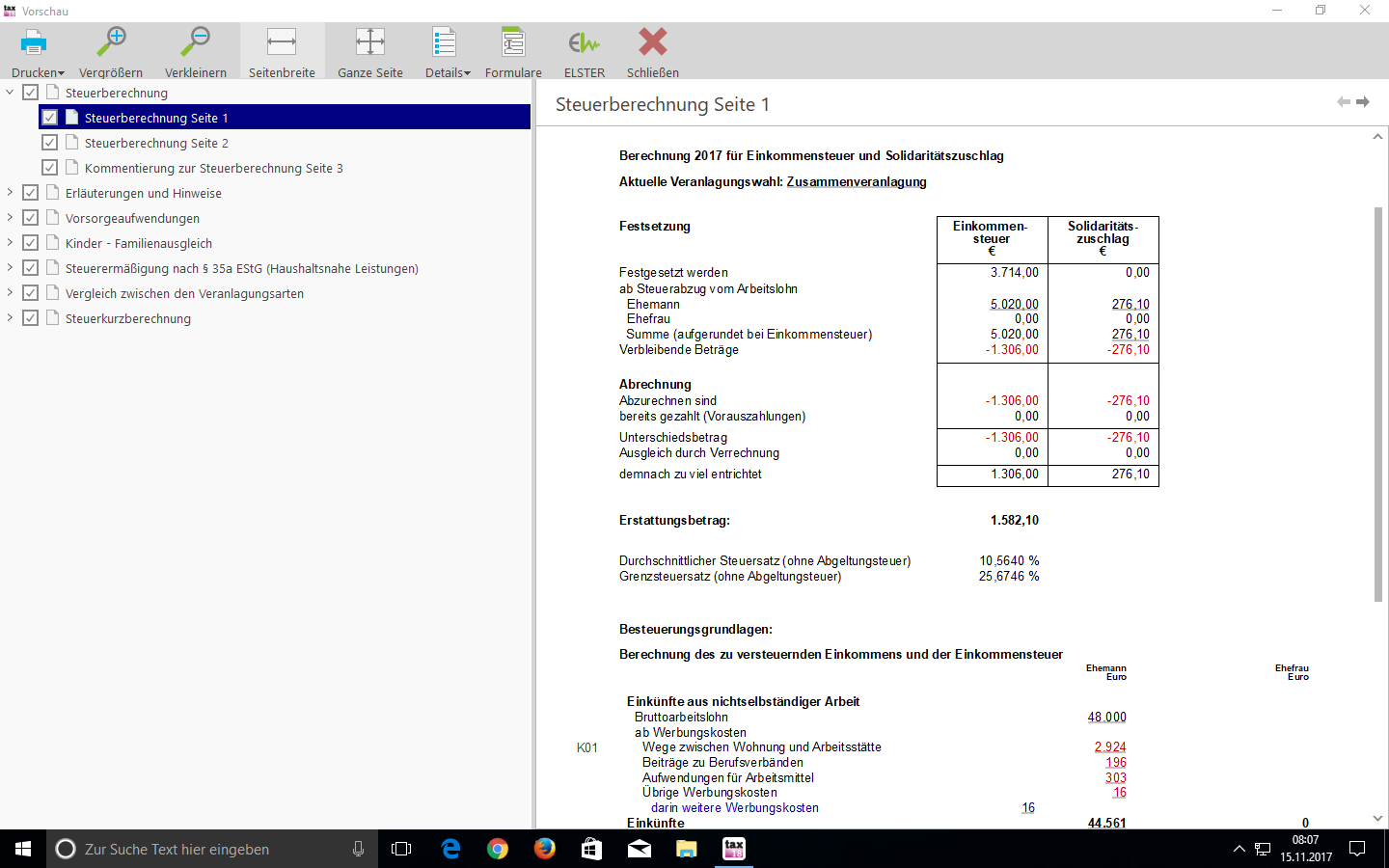Image resolution: width=1389 pixels, height=868 pixels.
Task: Zoom in with Vergrößern magnifier
Action: tap(111, 42)
